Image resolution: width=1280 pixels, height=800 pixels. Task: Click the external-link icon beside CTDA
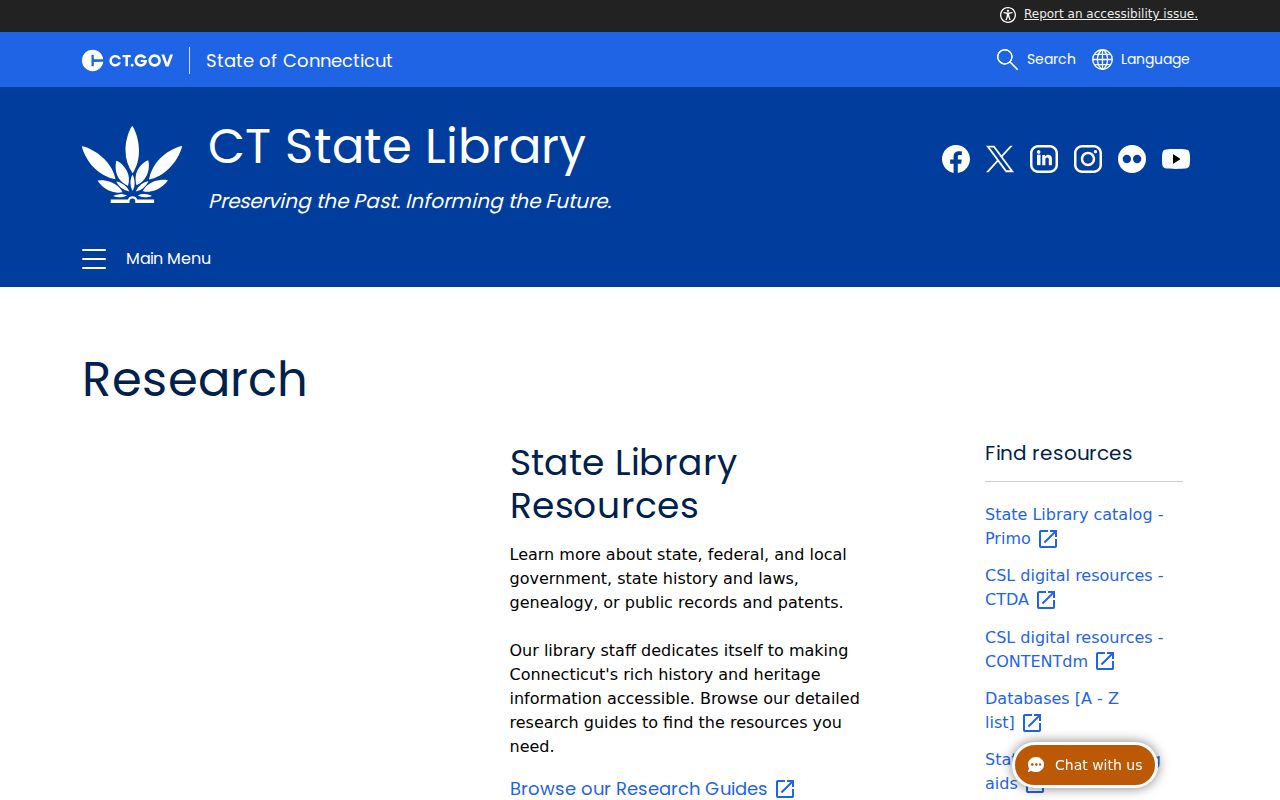pos(1046,600)
